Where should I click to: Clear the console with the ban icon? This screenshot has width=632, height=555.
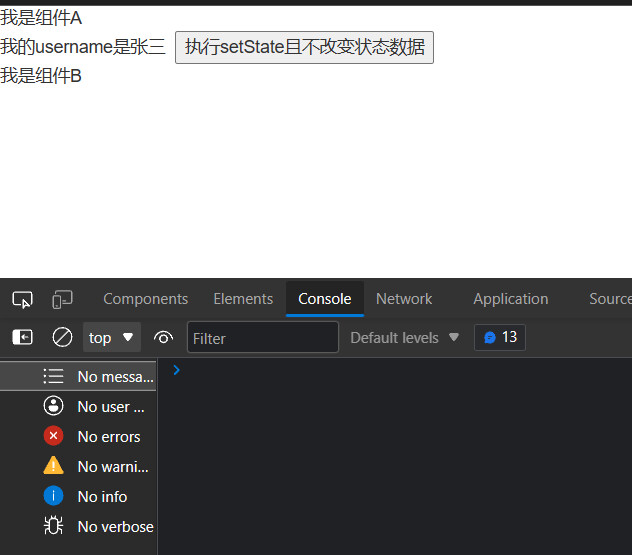point(62,338)
